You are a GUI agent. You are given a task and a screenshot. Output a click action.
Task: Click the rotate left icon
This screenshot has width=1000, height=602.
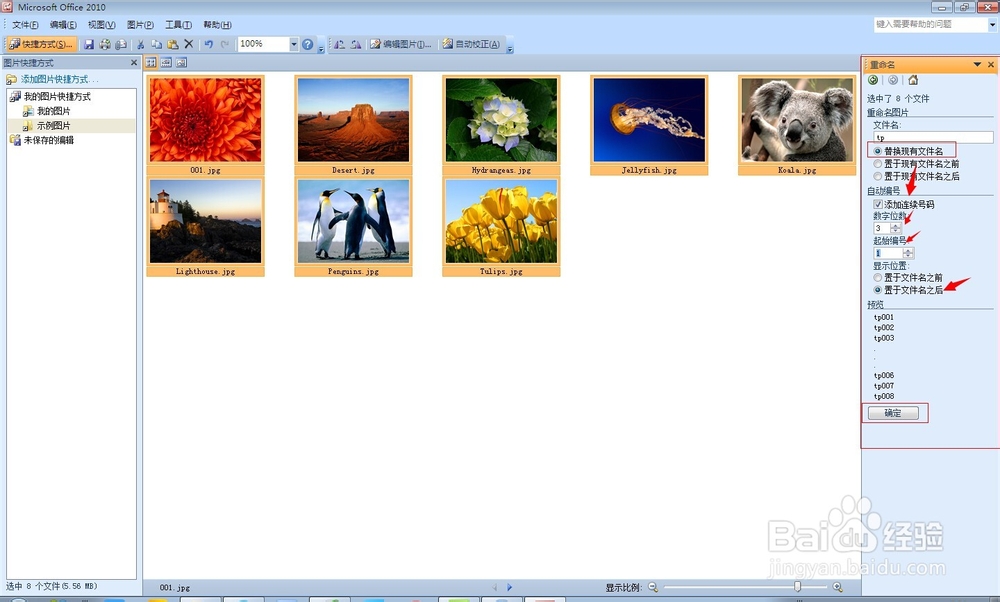point(339,44)
